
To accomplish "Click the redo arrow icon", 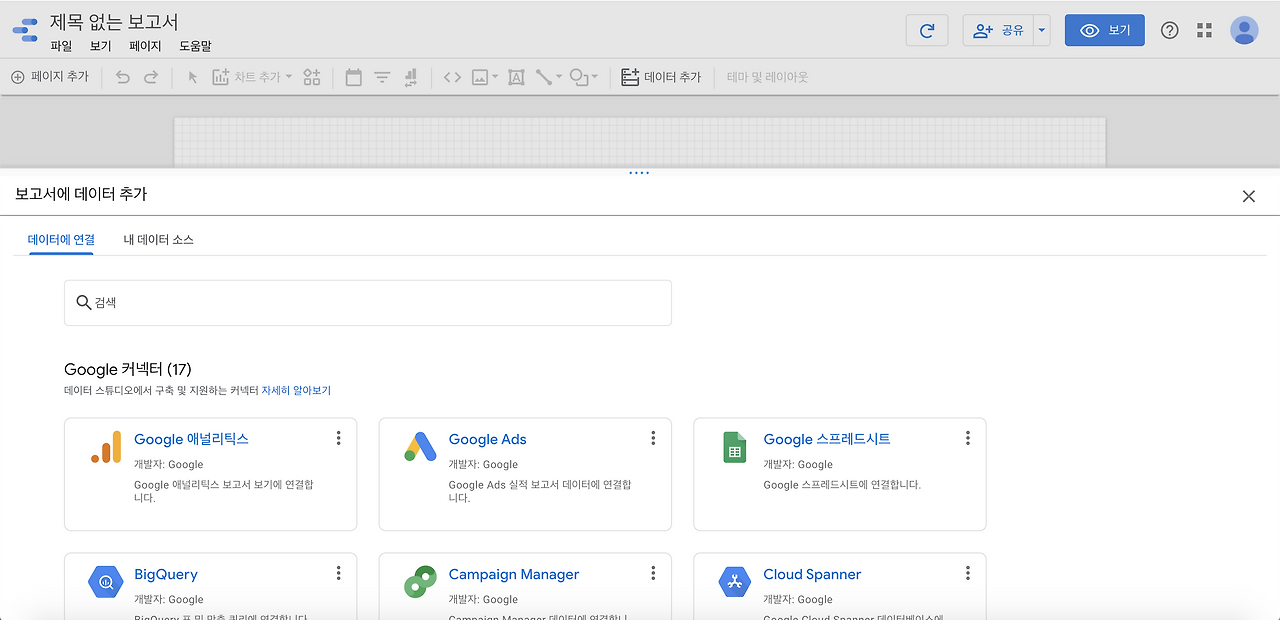I will 151,77.
